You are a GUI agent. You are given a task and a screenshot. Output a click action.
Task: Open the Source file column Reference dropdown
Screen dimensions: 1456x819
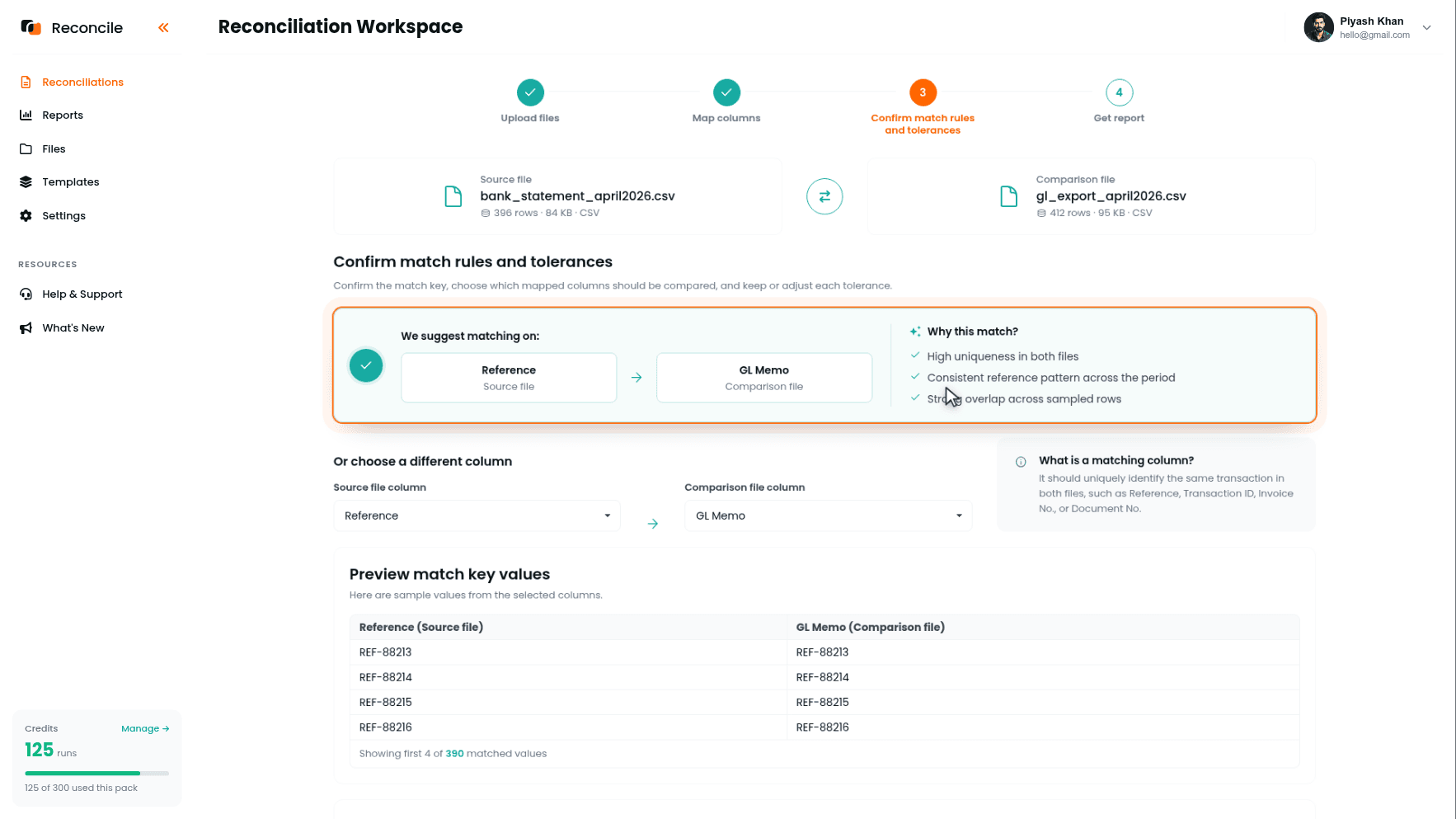click(x=477, y=515)
